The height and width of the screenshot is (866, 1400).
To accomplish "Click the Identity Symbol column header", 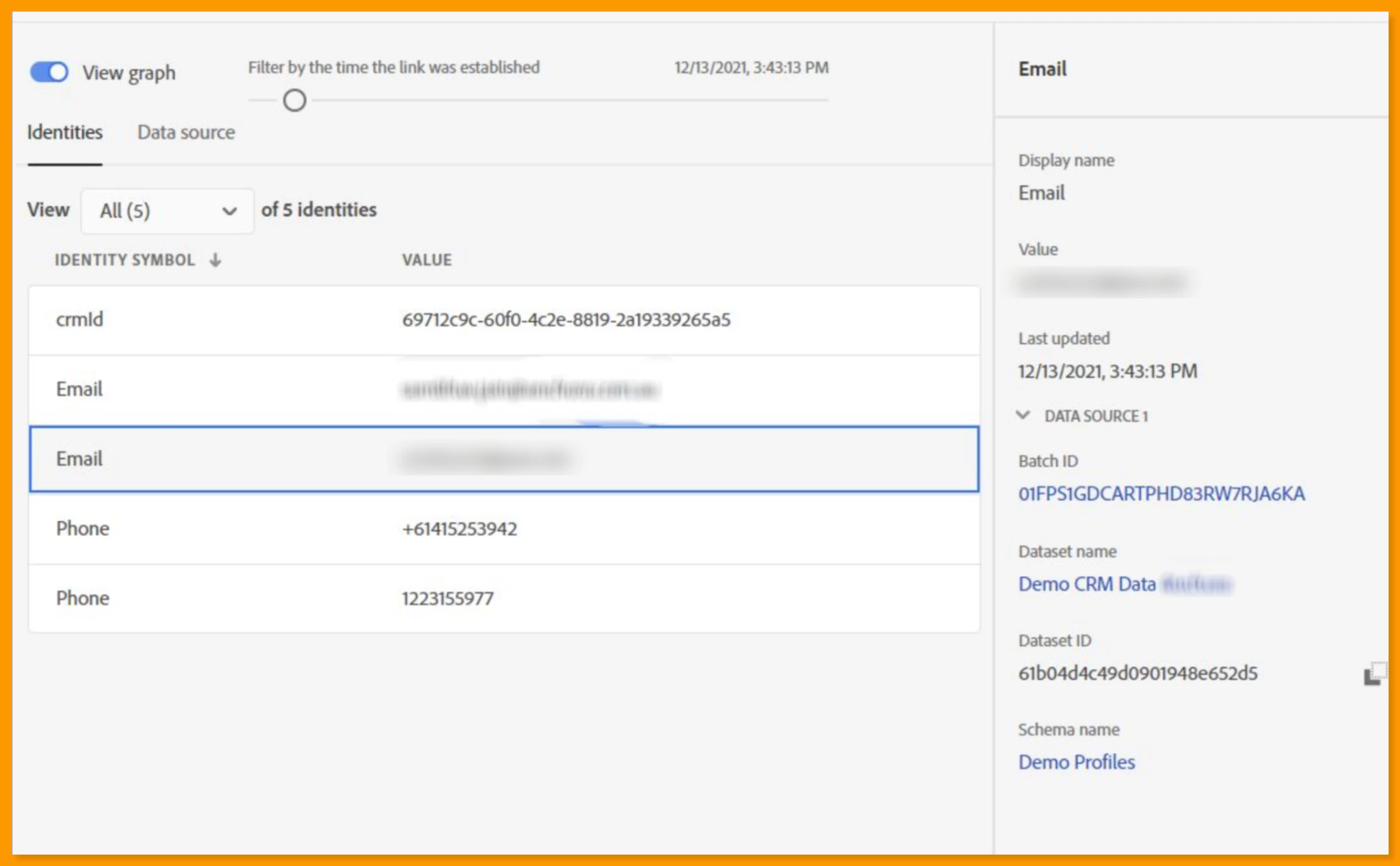I will pyautogui.click(x=125, y=260).
